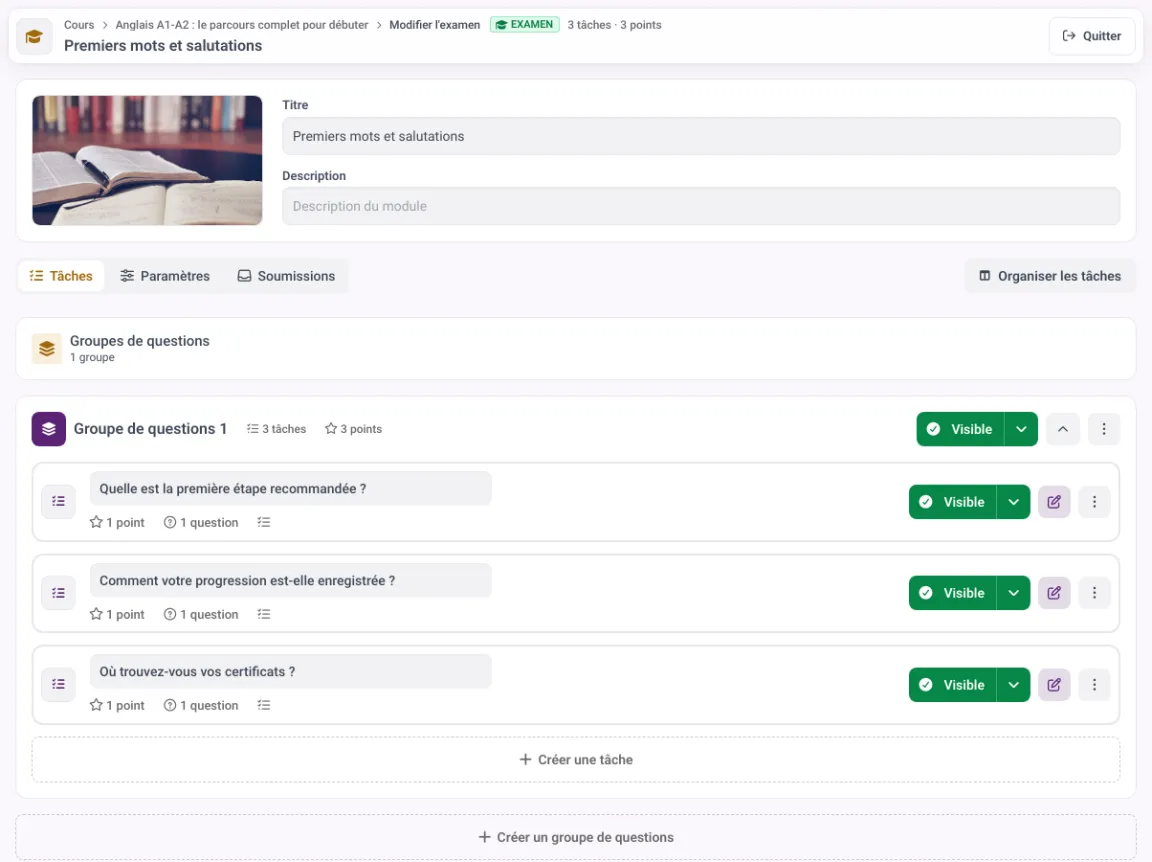Switch to the Tâches tab
This screenshot has width=1152, height=862.
click(x=61, y=276)
